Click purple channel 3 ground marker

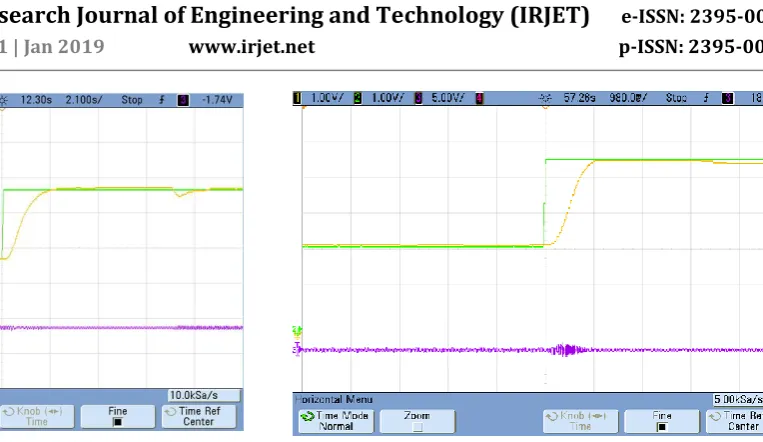(x=297, y=349)
